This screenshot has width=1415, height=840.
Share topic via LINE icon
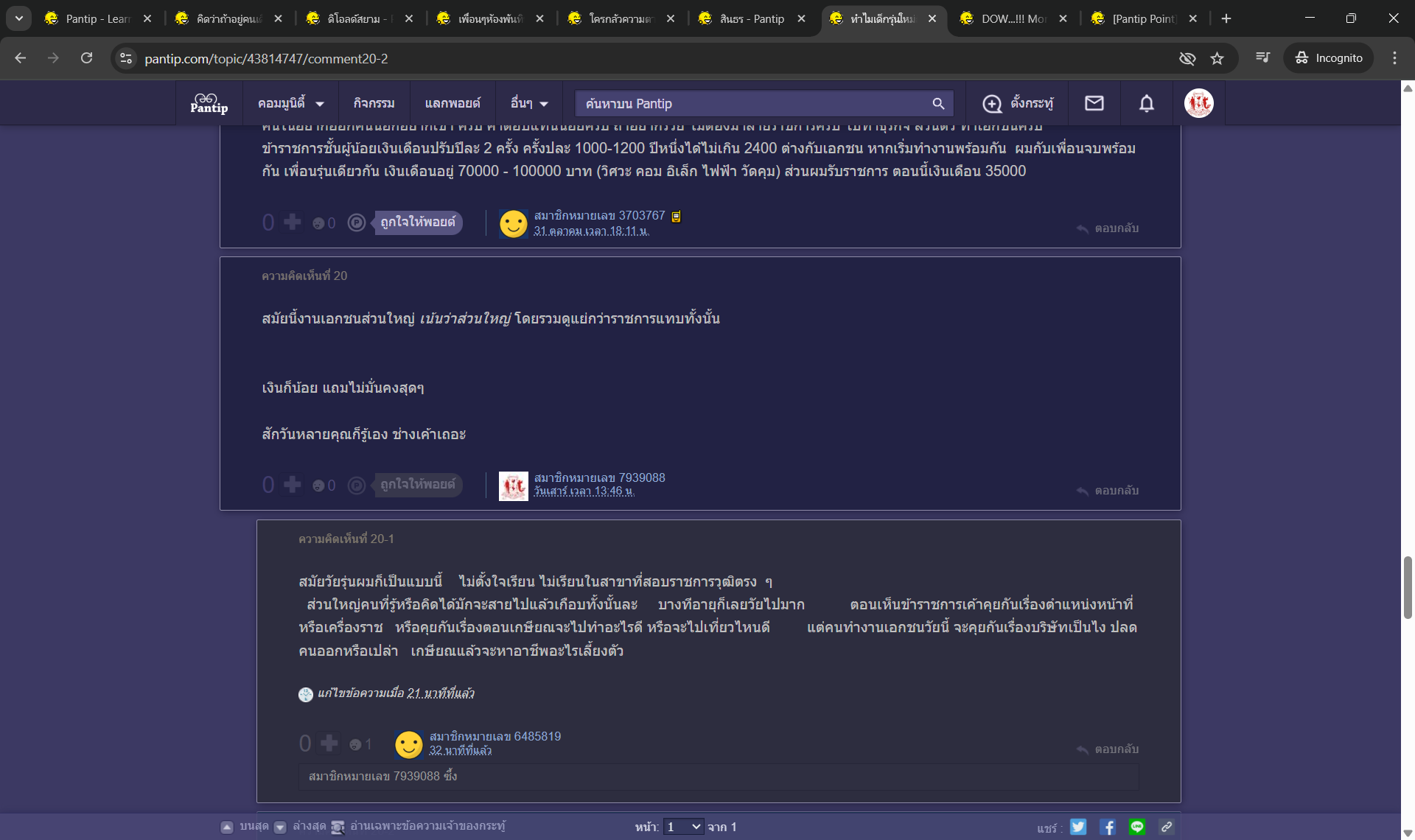tap(1137, 827)
